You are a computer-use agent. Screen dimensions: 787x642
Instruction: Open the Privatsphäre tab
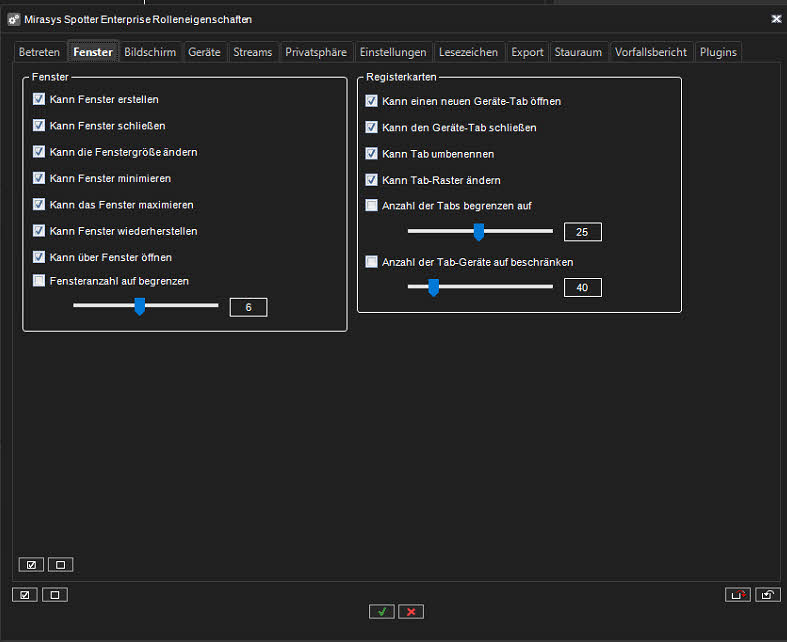pos(316,52)
